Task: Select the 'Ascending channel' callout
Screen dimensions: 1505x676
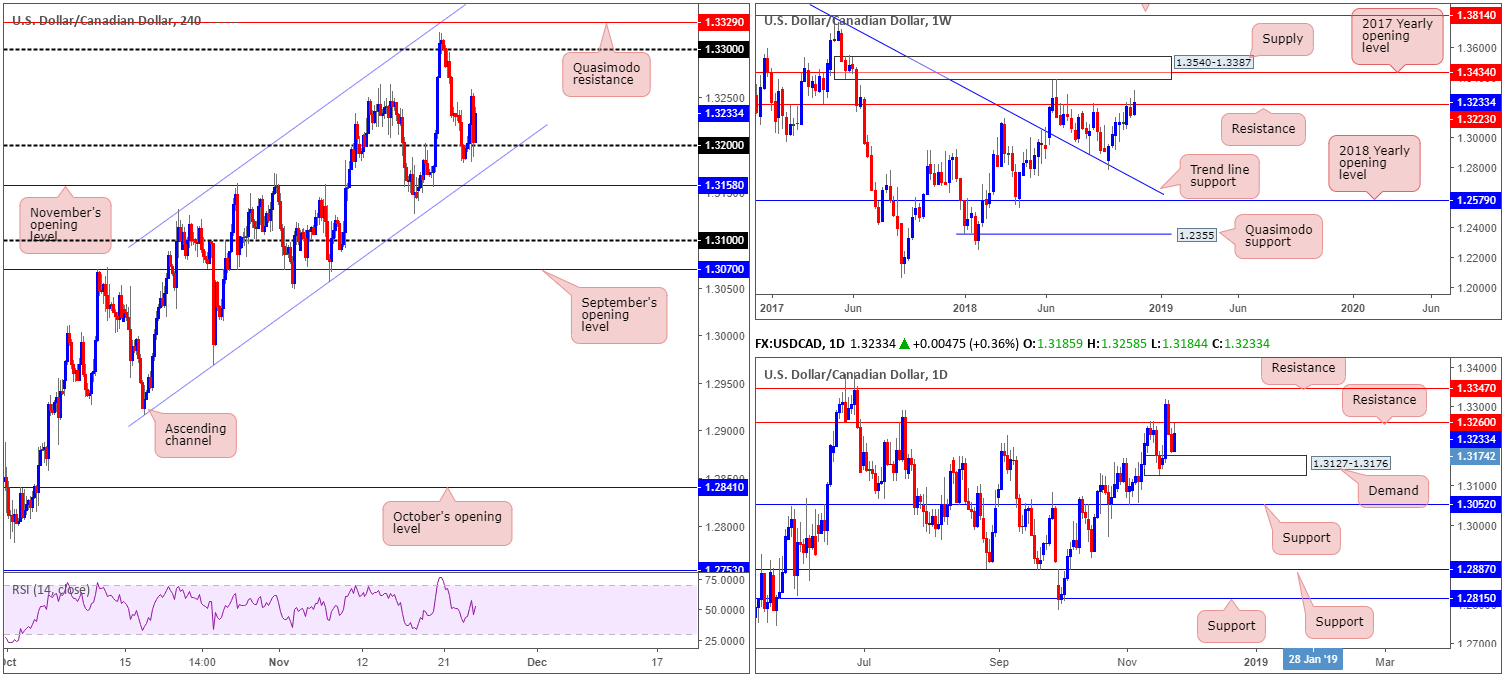Action: point(195,435)
